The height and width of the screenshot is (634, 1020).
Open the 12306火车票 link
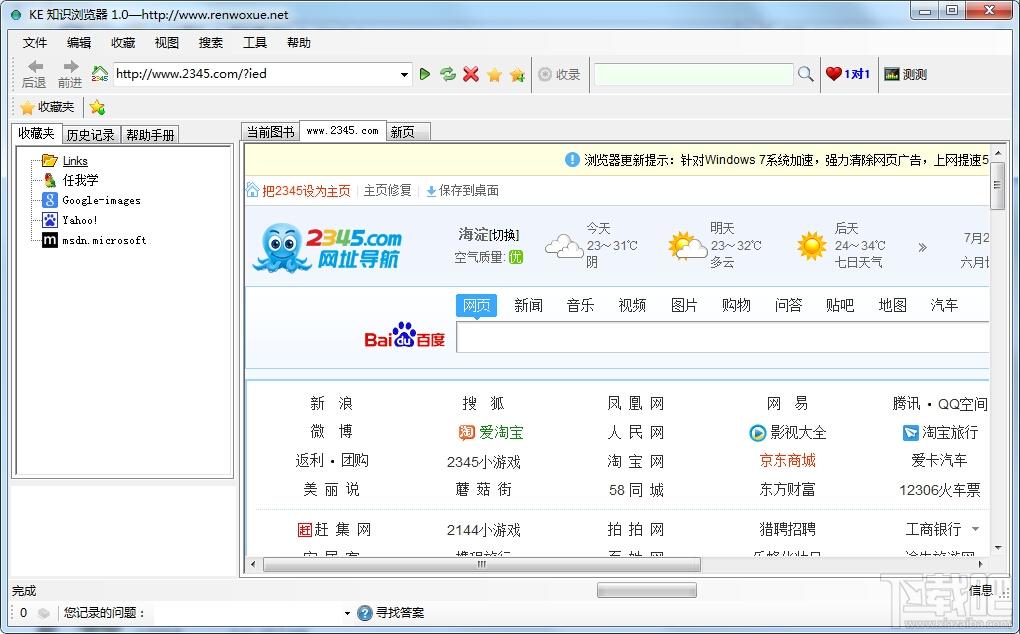pyautogui.click(x=940, y=490)
